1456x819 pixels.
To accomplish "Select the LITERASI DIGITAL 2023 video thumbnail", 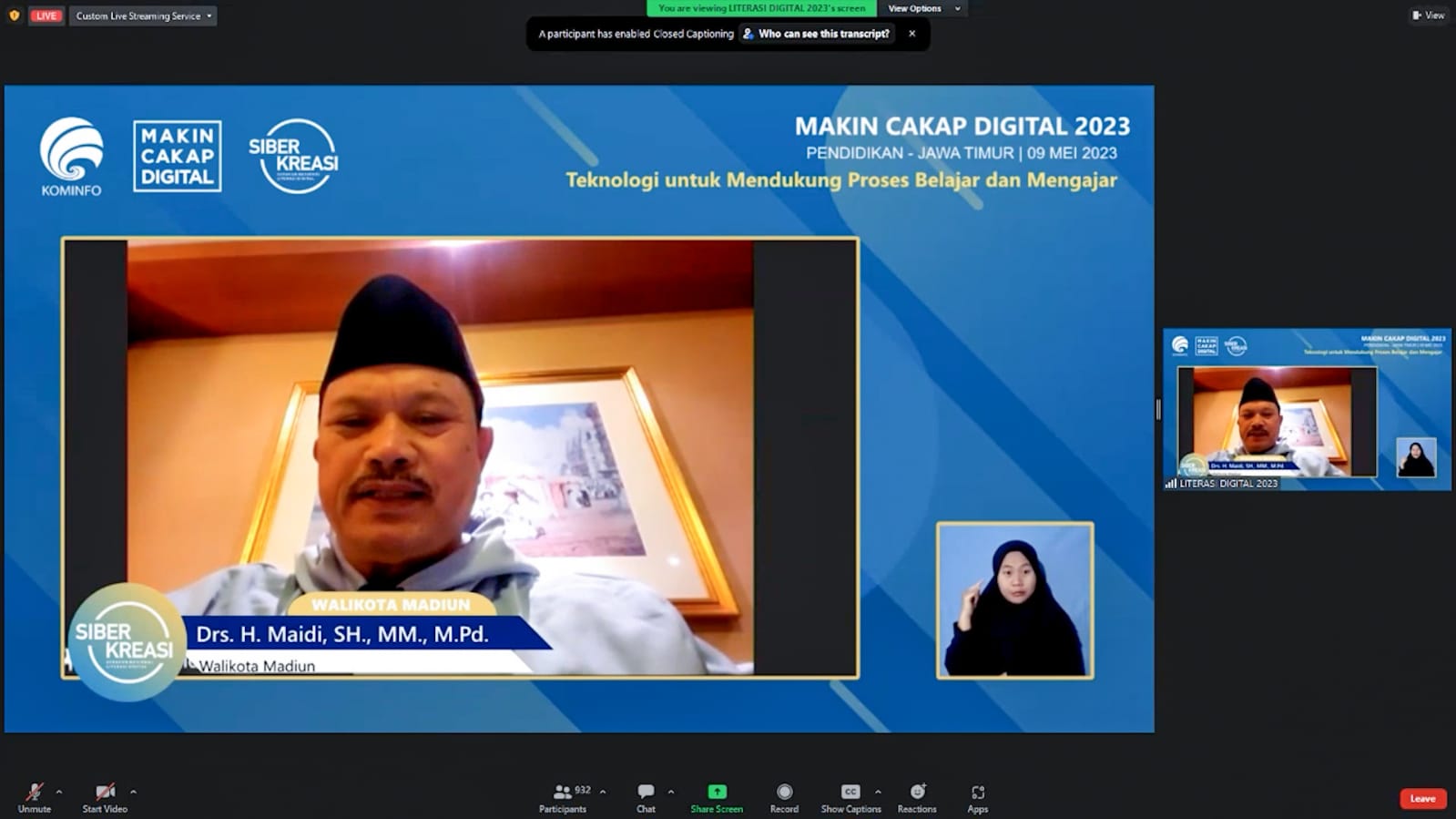I will pos(1307,410).
